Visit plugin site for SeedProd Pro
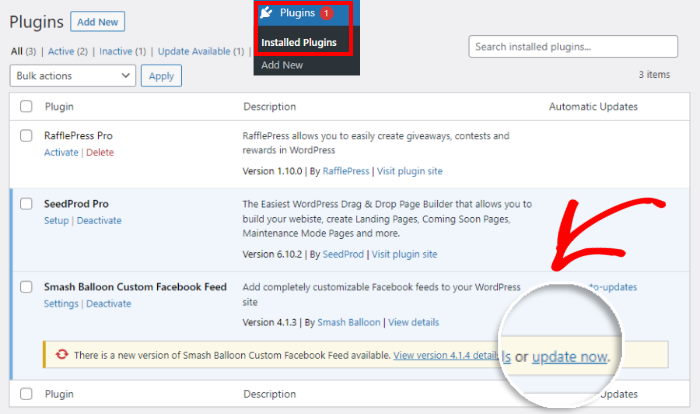The image size is (700, 414). pos(404,254)
